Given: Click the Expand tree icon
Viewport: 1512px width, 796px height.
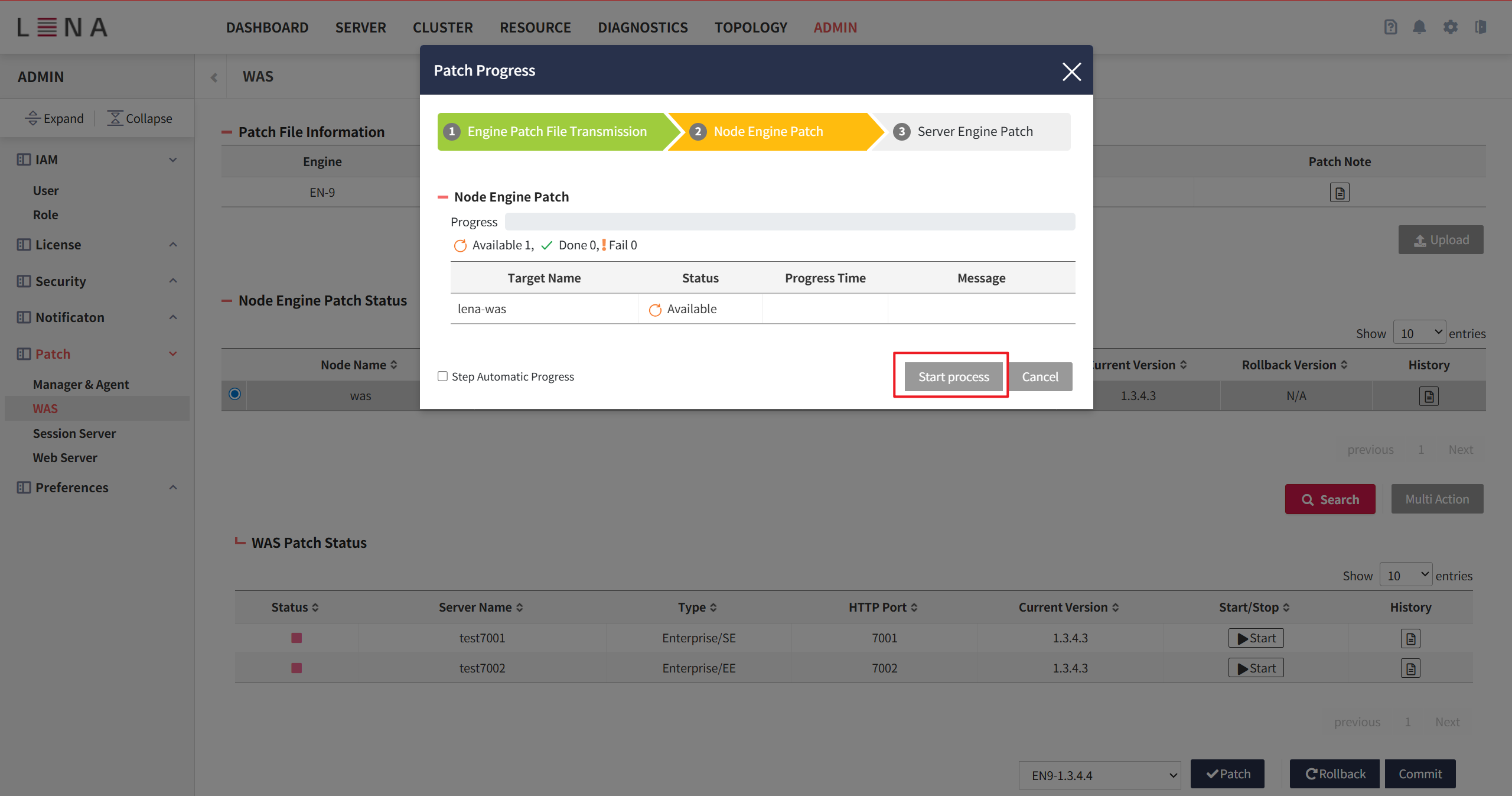Looking at the screenshot, I should 32,118.
